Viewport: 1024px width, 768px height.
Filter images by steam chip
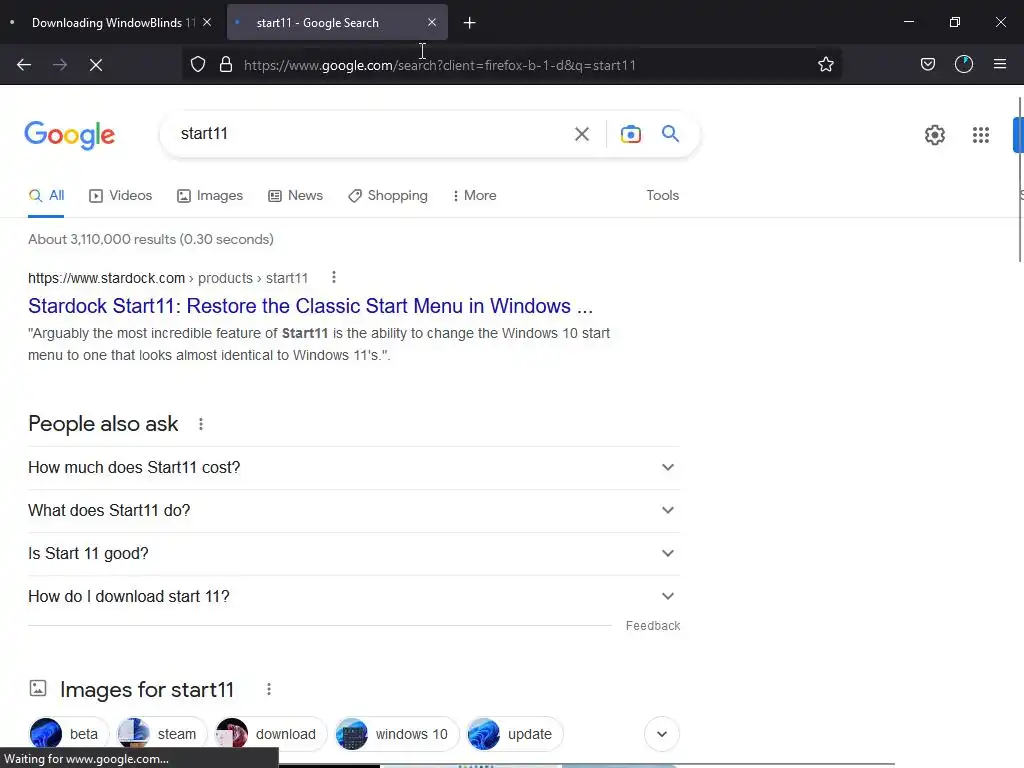pos(161,734)
